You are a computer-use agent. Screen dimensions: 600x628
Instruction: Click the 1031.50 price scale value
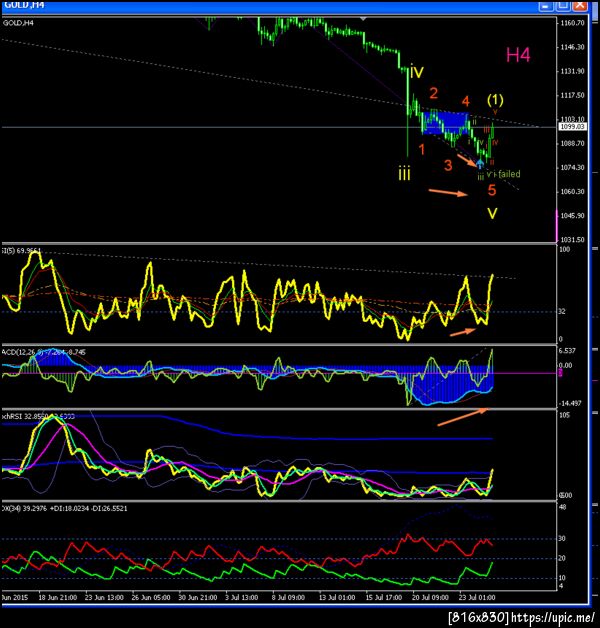click(x=572, y=240)
